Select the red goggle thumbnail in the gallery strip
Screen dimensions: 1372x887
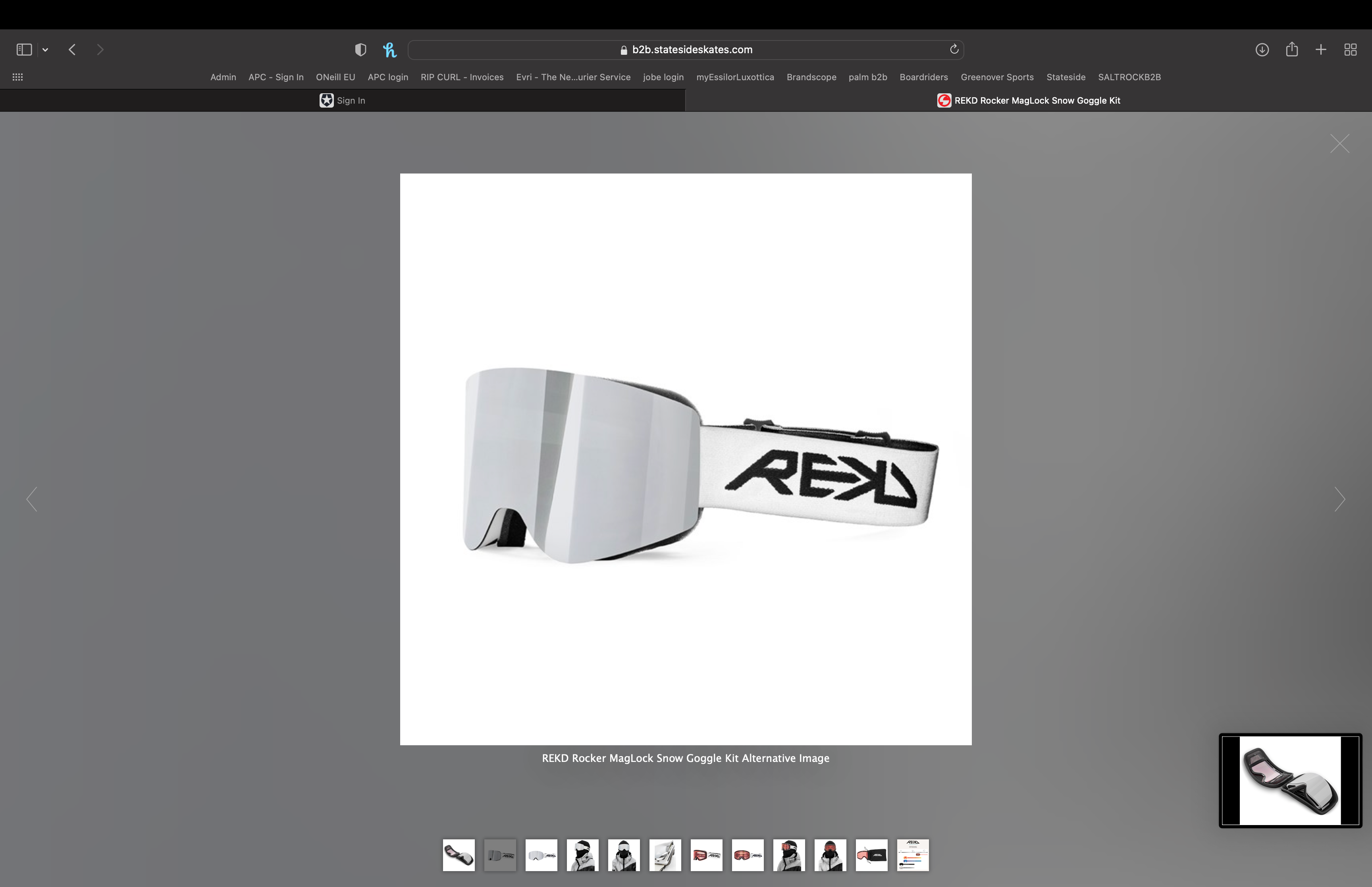(706, 855)
